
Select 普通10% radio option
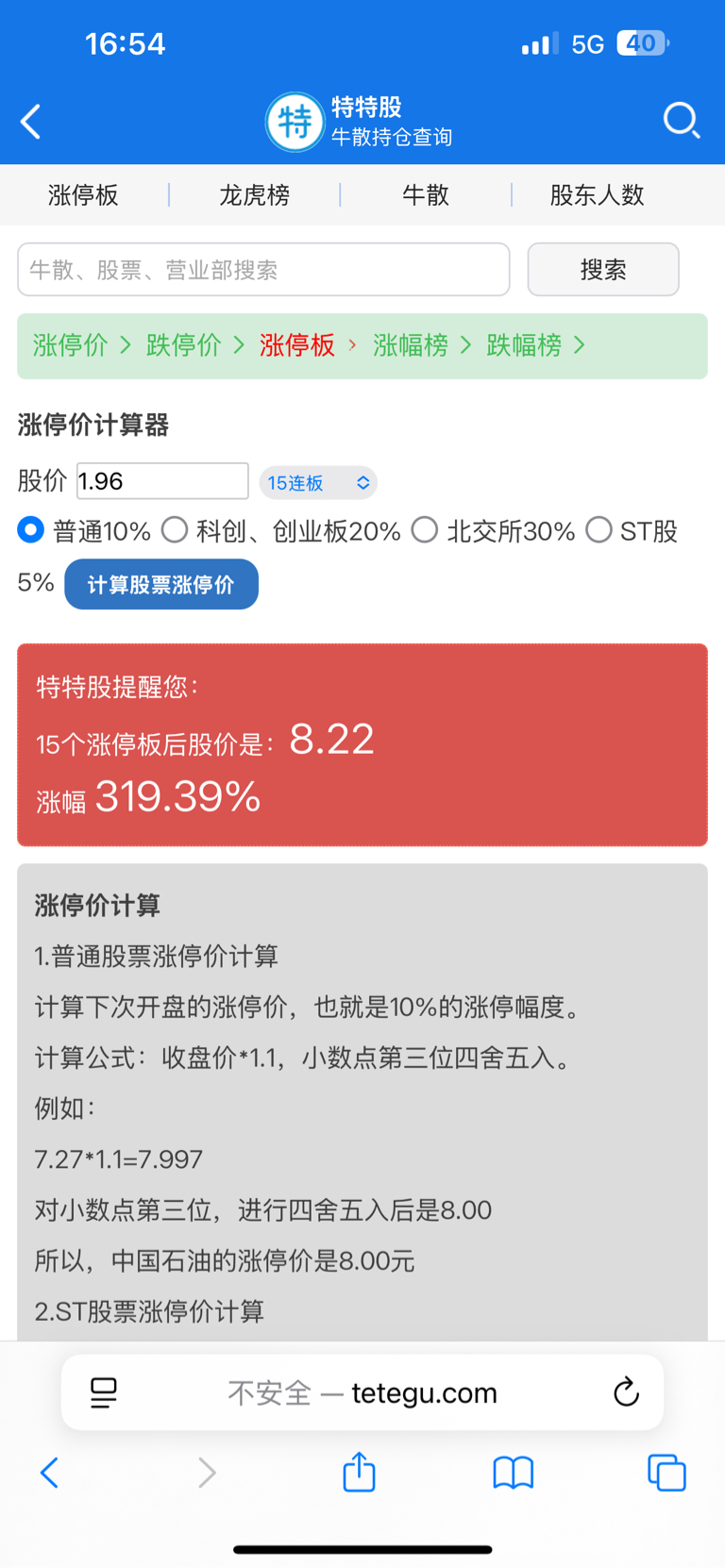click(30, 530)
